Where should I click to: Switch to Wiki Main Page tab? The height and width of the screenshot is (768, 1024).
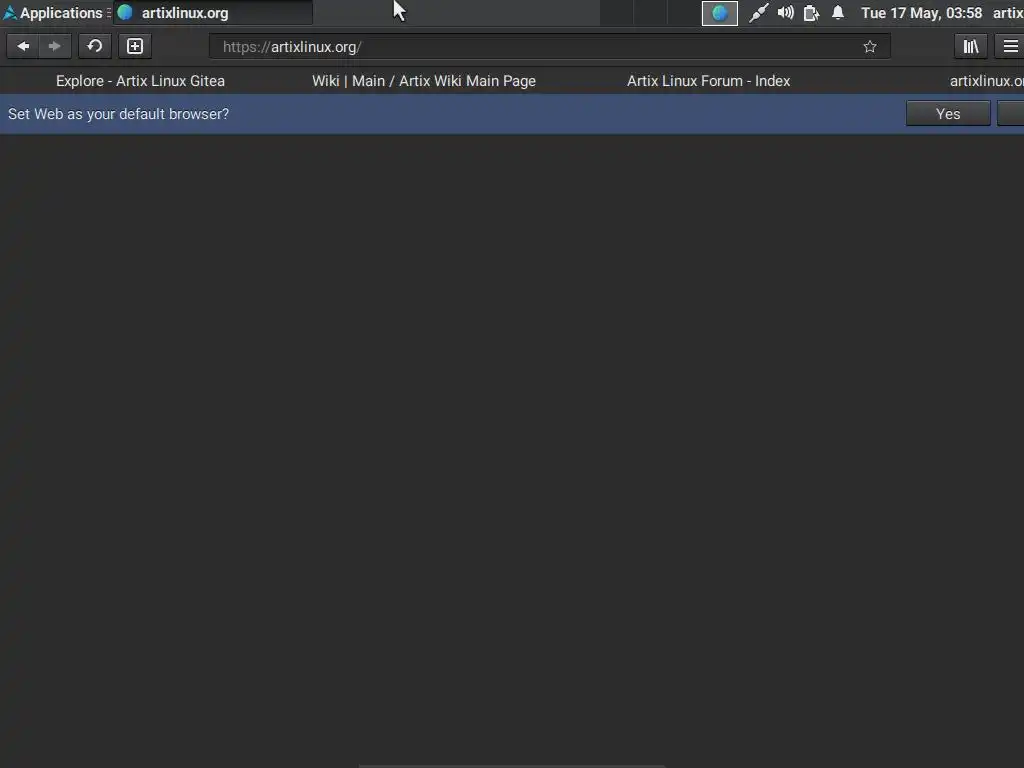(424, 81)
